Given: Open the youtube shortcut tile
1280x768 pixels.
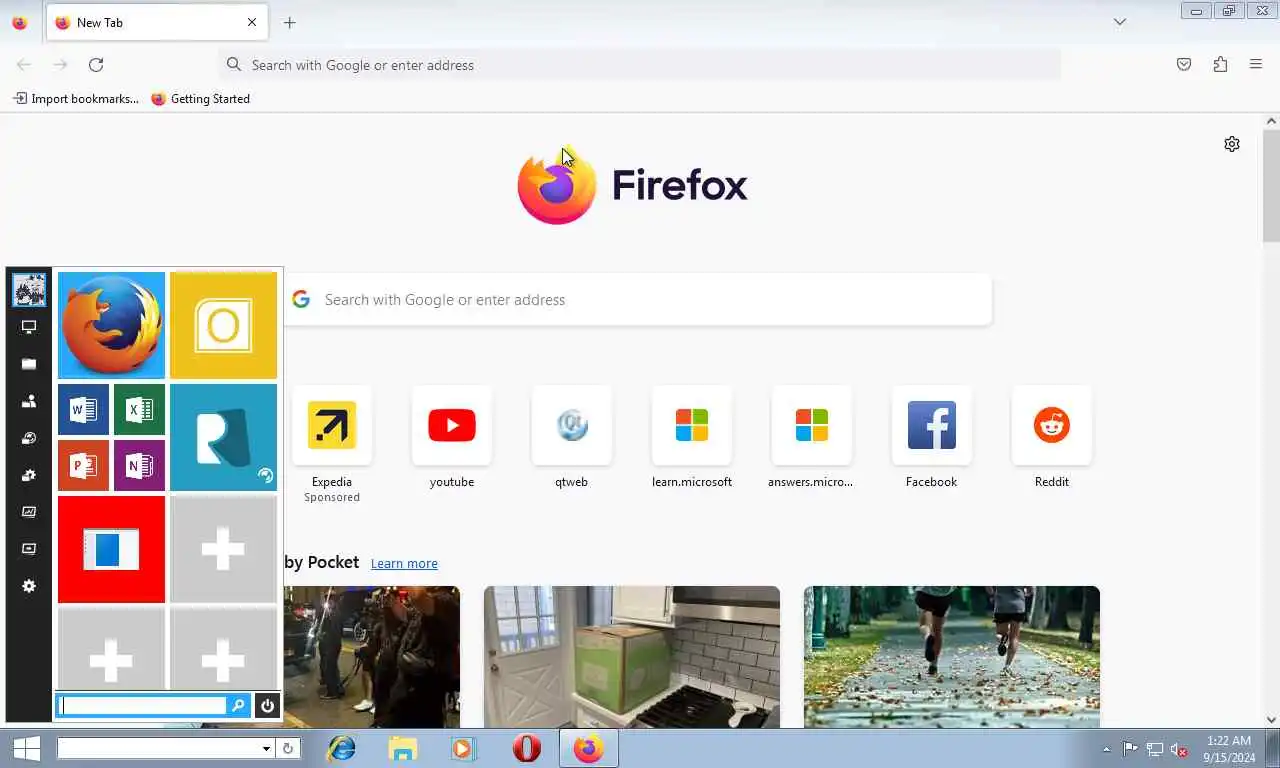Looking at the screenshot, I should 452,426.
